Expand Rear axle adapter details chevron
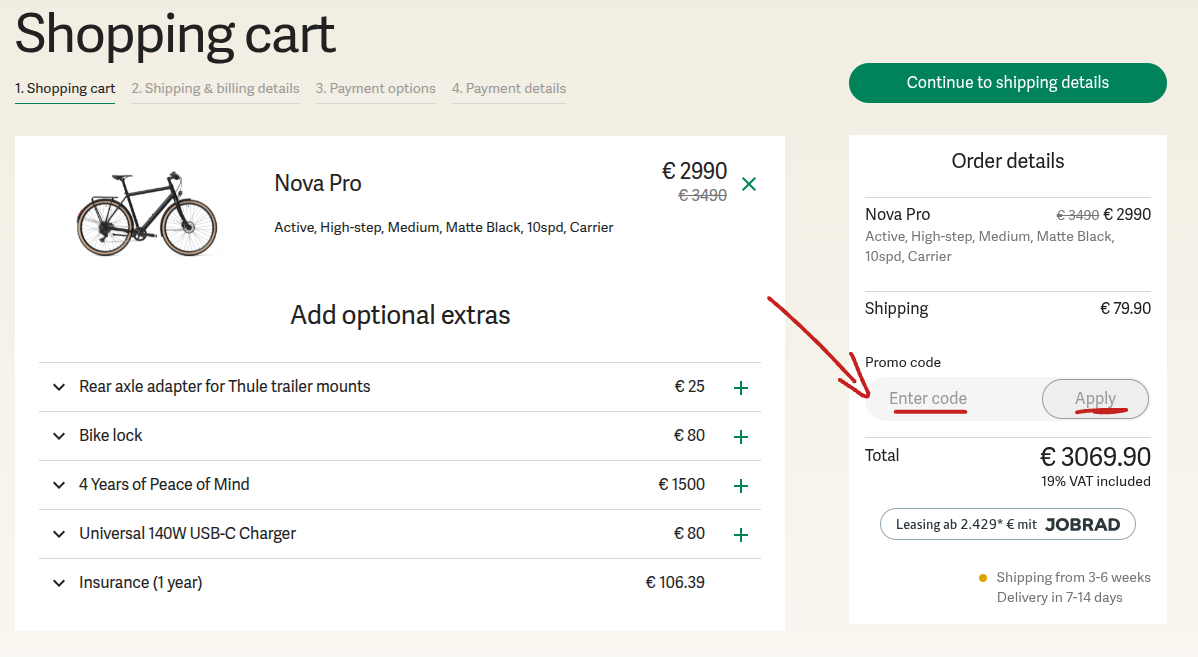 pyautogui.click(x=59, y=387)
